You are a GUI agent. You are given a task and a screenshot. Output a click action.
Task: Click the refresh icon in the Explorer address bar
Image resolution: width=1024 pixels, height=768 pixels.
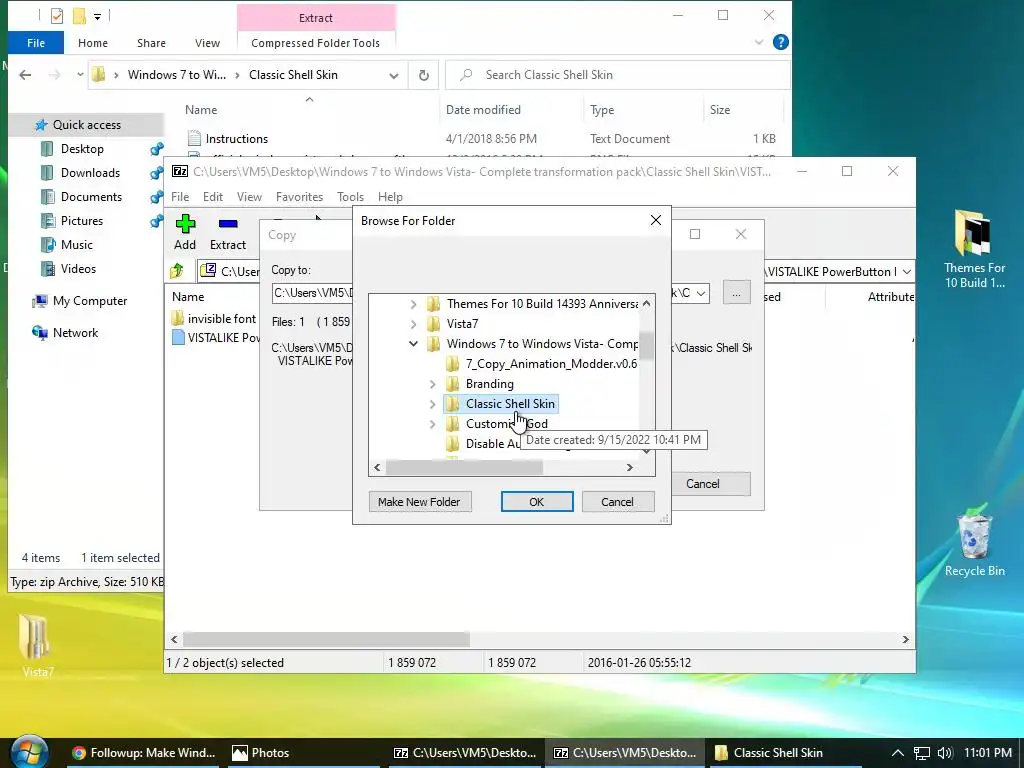424,75
